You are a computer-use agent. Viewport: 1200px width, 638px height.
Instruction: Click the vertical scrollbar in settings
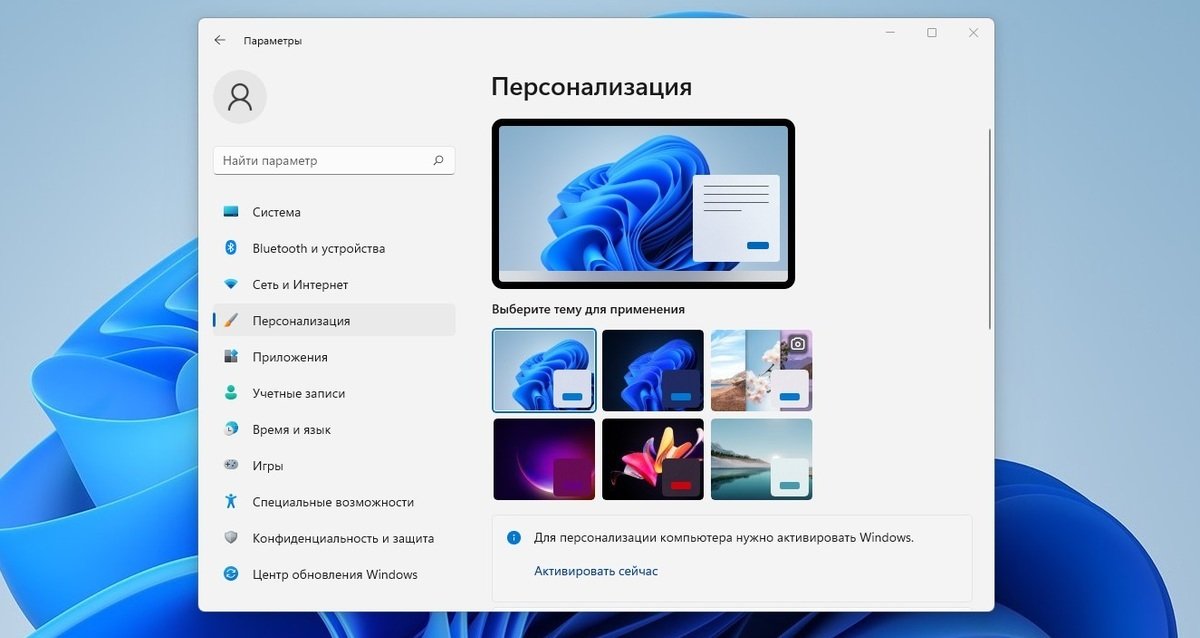coord(990,228)
